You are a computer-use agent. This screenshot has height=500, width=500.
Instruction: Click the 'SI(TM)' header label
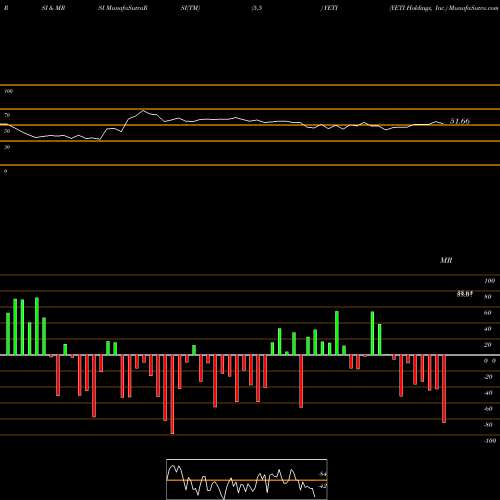point(190,8)
